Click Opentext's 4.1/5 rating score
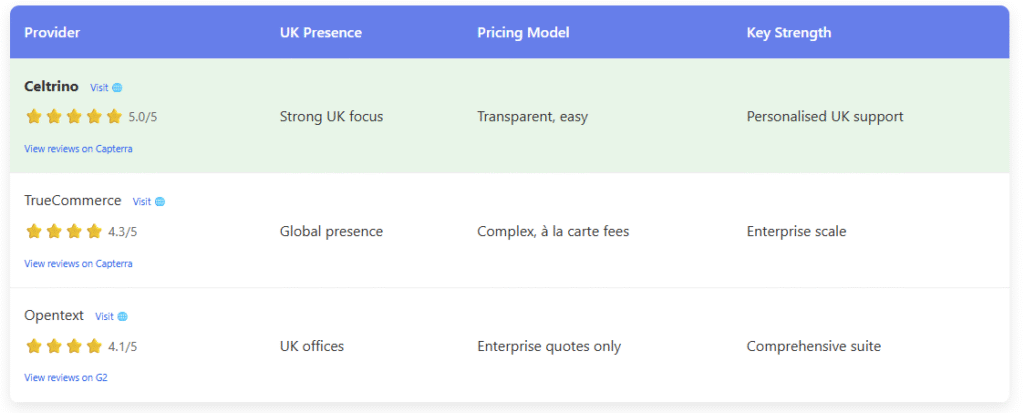1024x413 pixels. click(123, 348)
